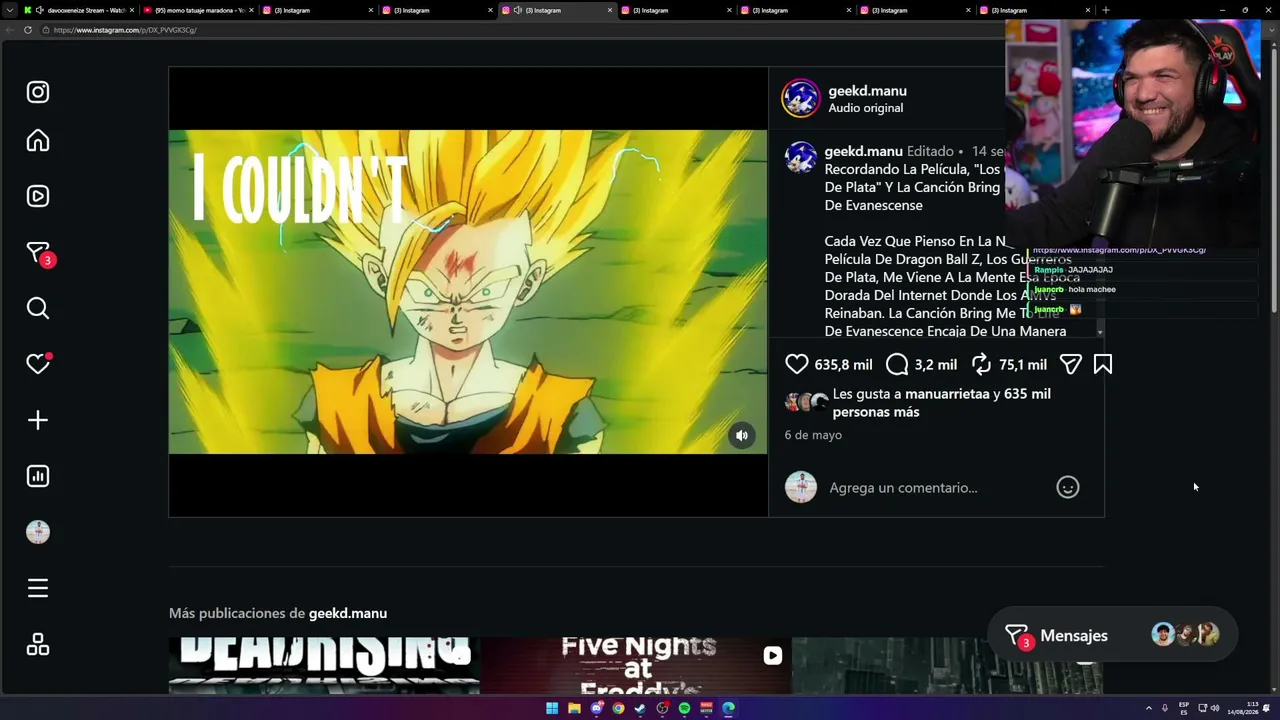Like the geekd.manu post
Viewport: 1280px width, 720px height.
pyautogui.click(x=796, y=365)
